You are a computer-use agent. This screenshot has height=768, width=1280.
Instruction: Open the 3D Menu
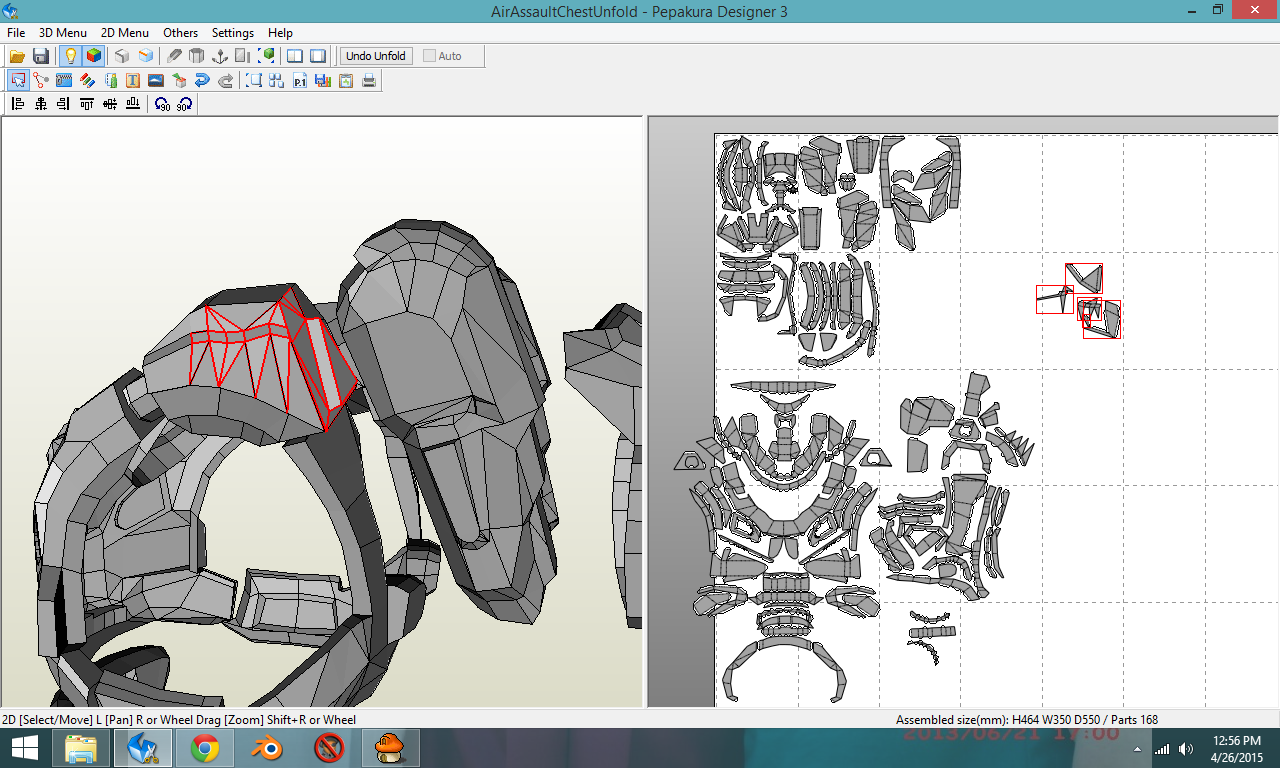[63, 33]
